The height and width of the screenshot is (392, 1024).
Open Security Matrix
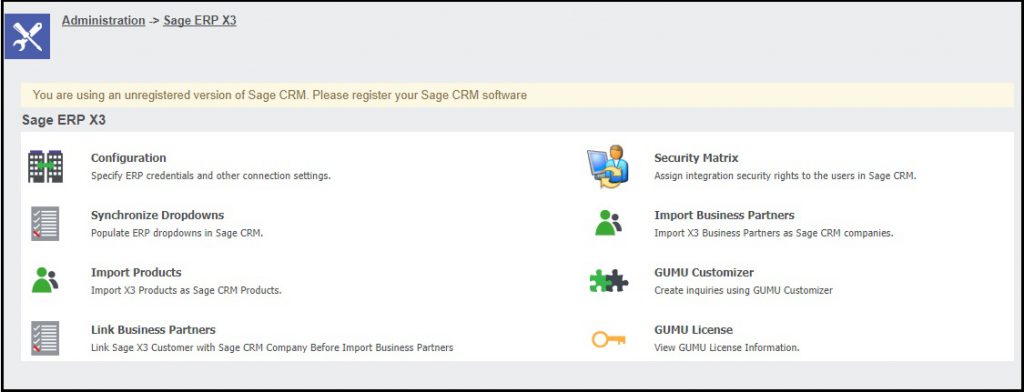696,158
